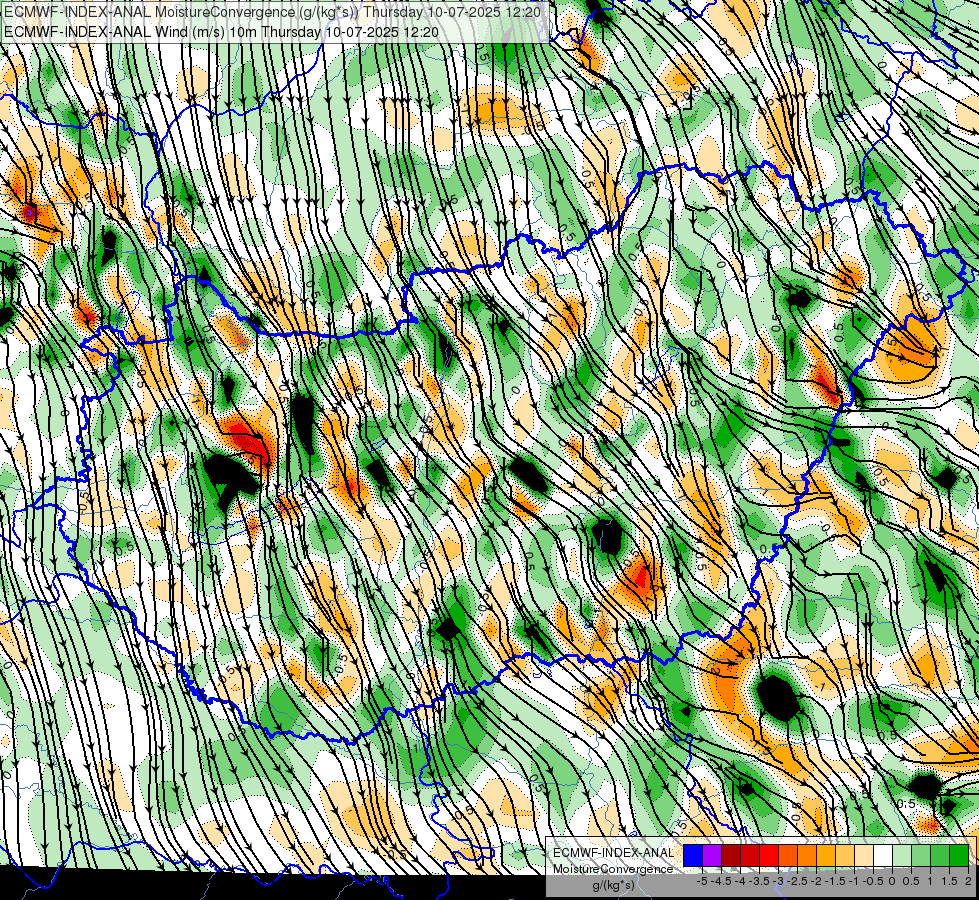Screen dimensions: 979x900
Task: Click the MoistureConvergence title line at top
Action: [273, 12]
